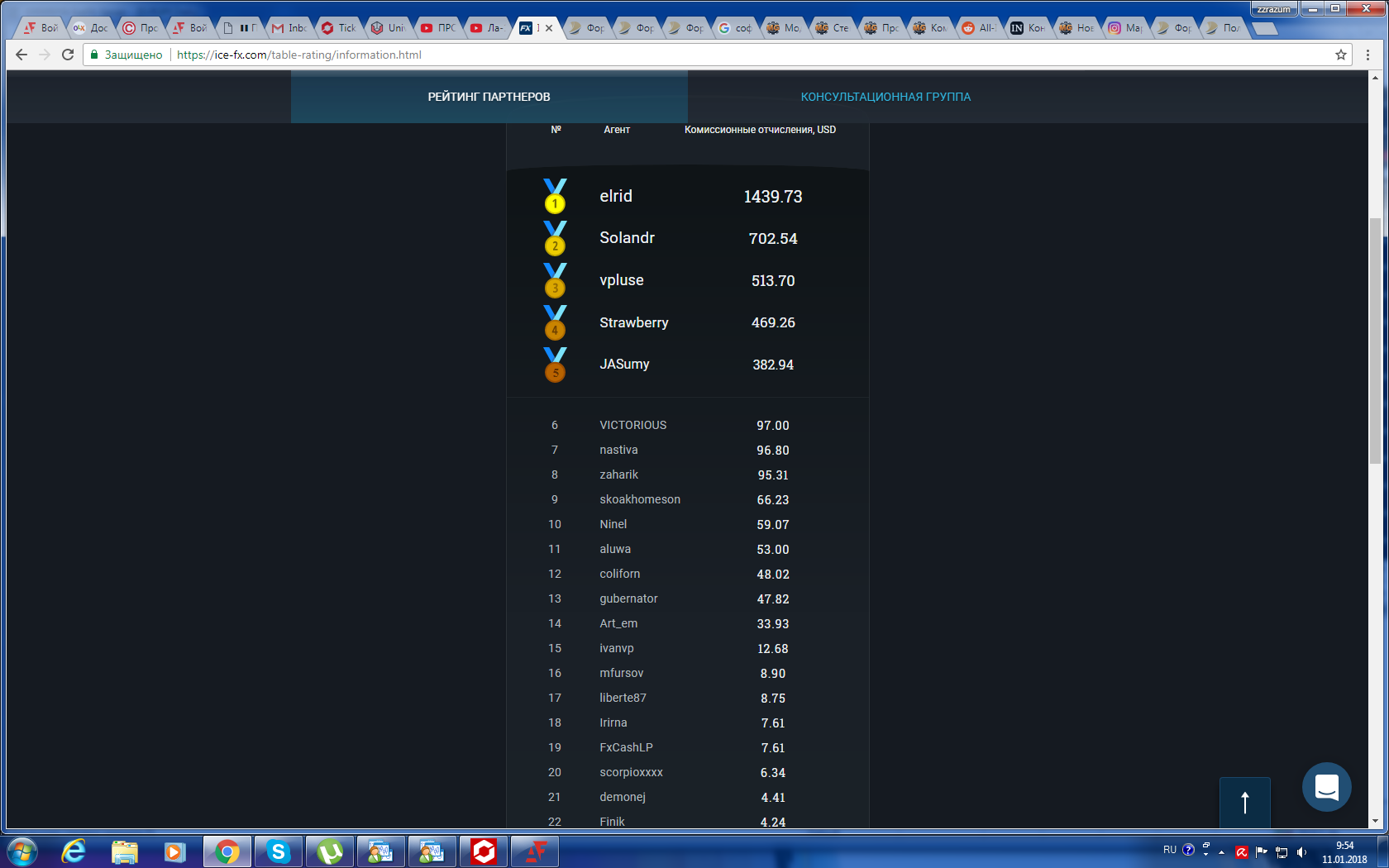Click the green secure lock icon
Screen dimensions: 1389x868
pyautogui.click(x=94, y=55)
